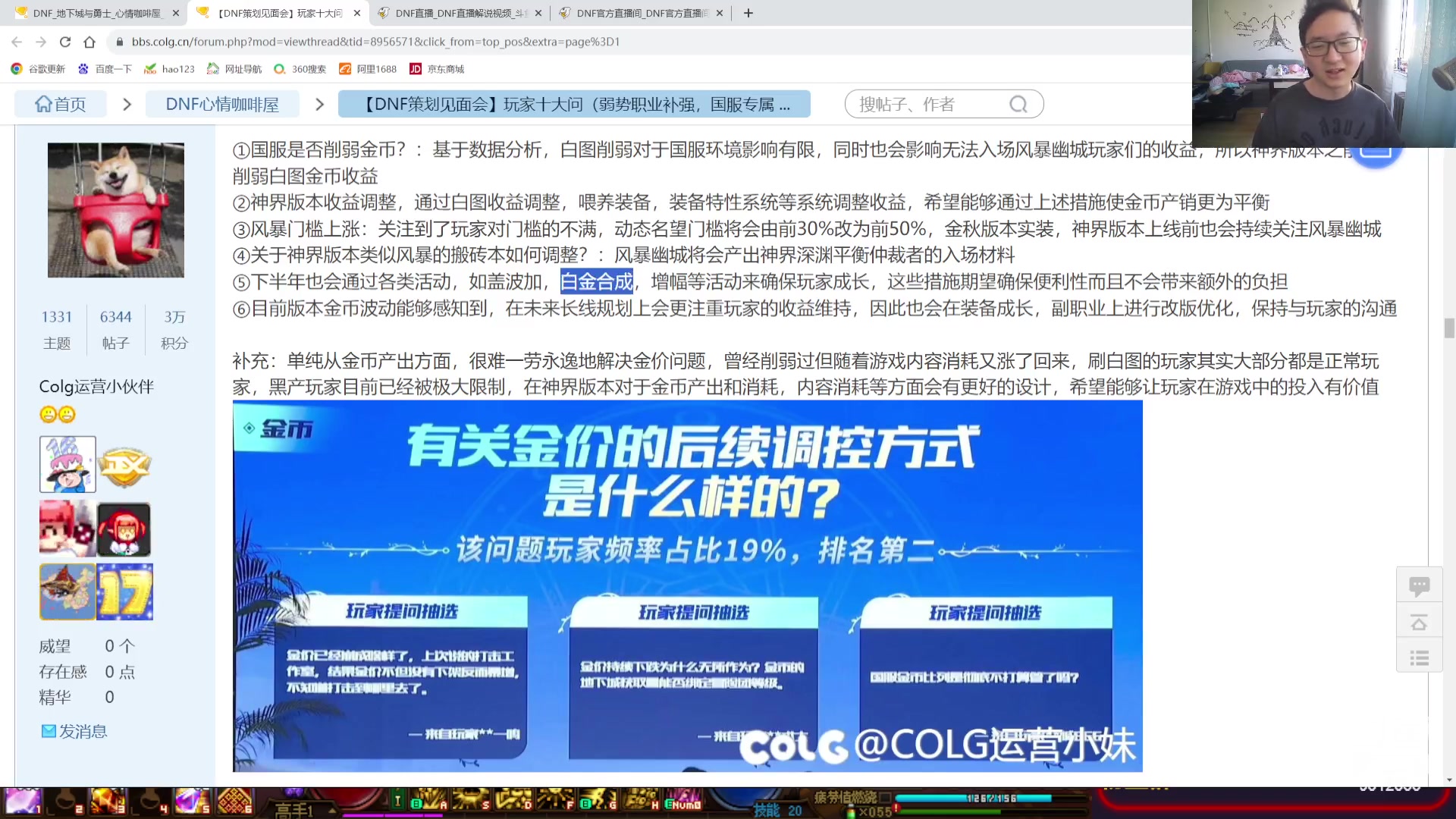Go to 首页 in breadcrumb
The height and width of the screenshot is (819, 1456).
61,104
